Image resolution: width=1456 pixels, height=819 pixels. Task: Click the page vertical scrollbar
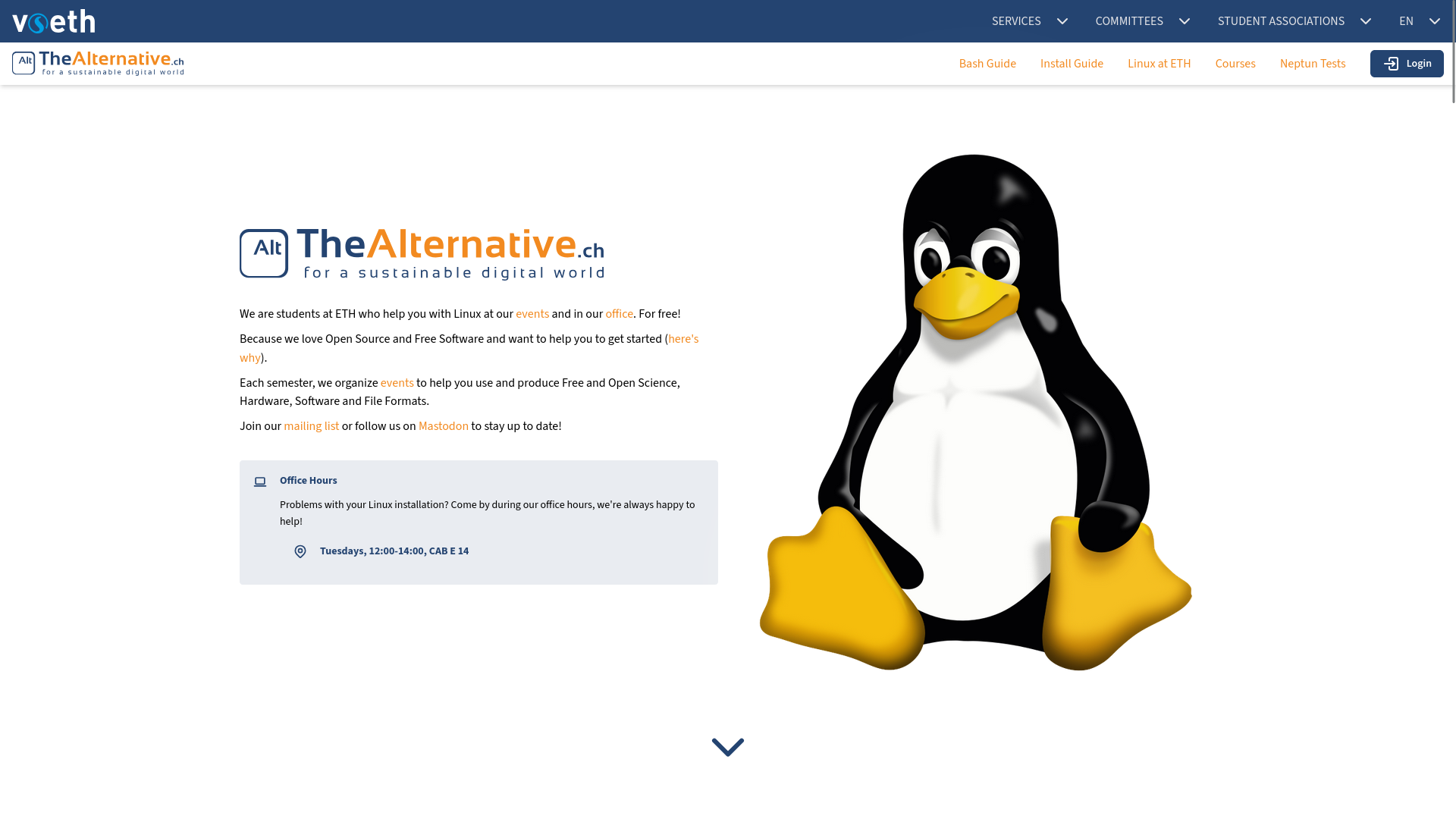click(x=1452, y=53)
